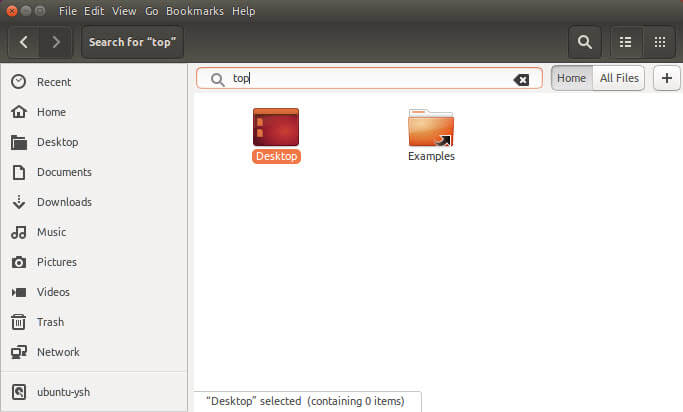Viewport: 683px width, 412px height.
Task: Open the Bookmarks menu
Action: 195,11
